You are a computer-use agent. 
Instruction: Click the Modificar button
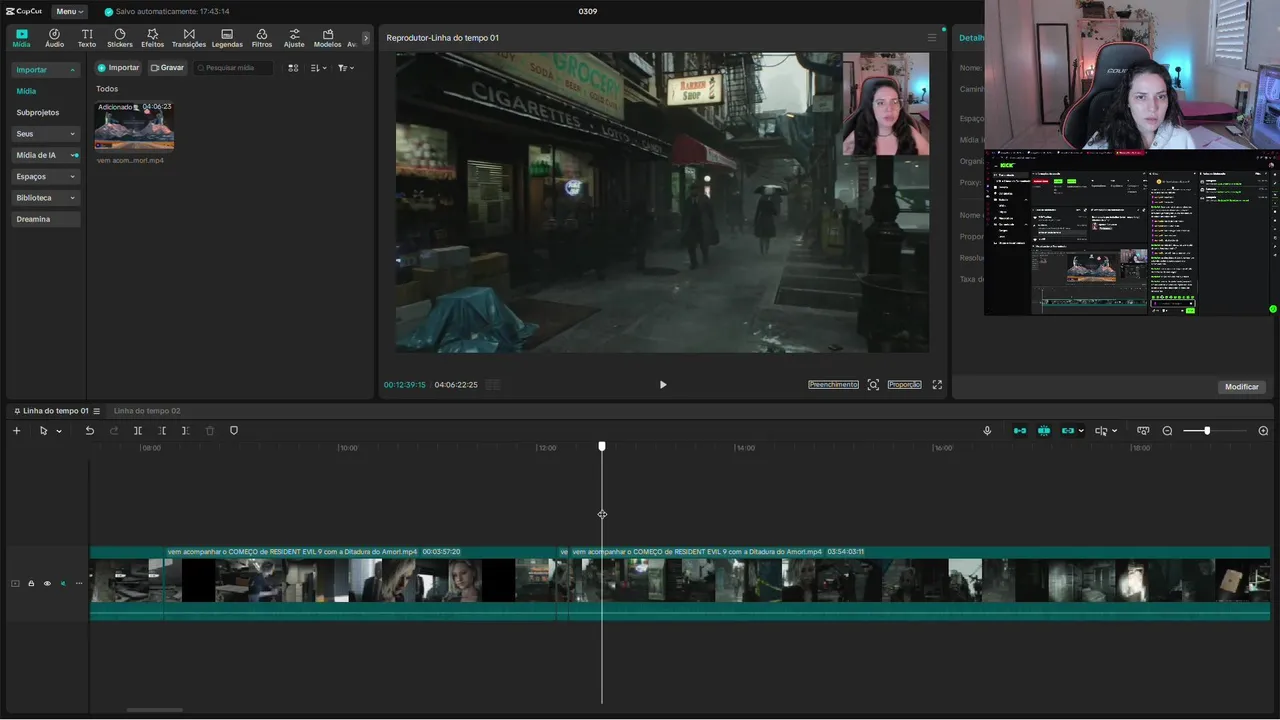click(1241, 387)
